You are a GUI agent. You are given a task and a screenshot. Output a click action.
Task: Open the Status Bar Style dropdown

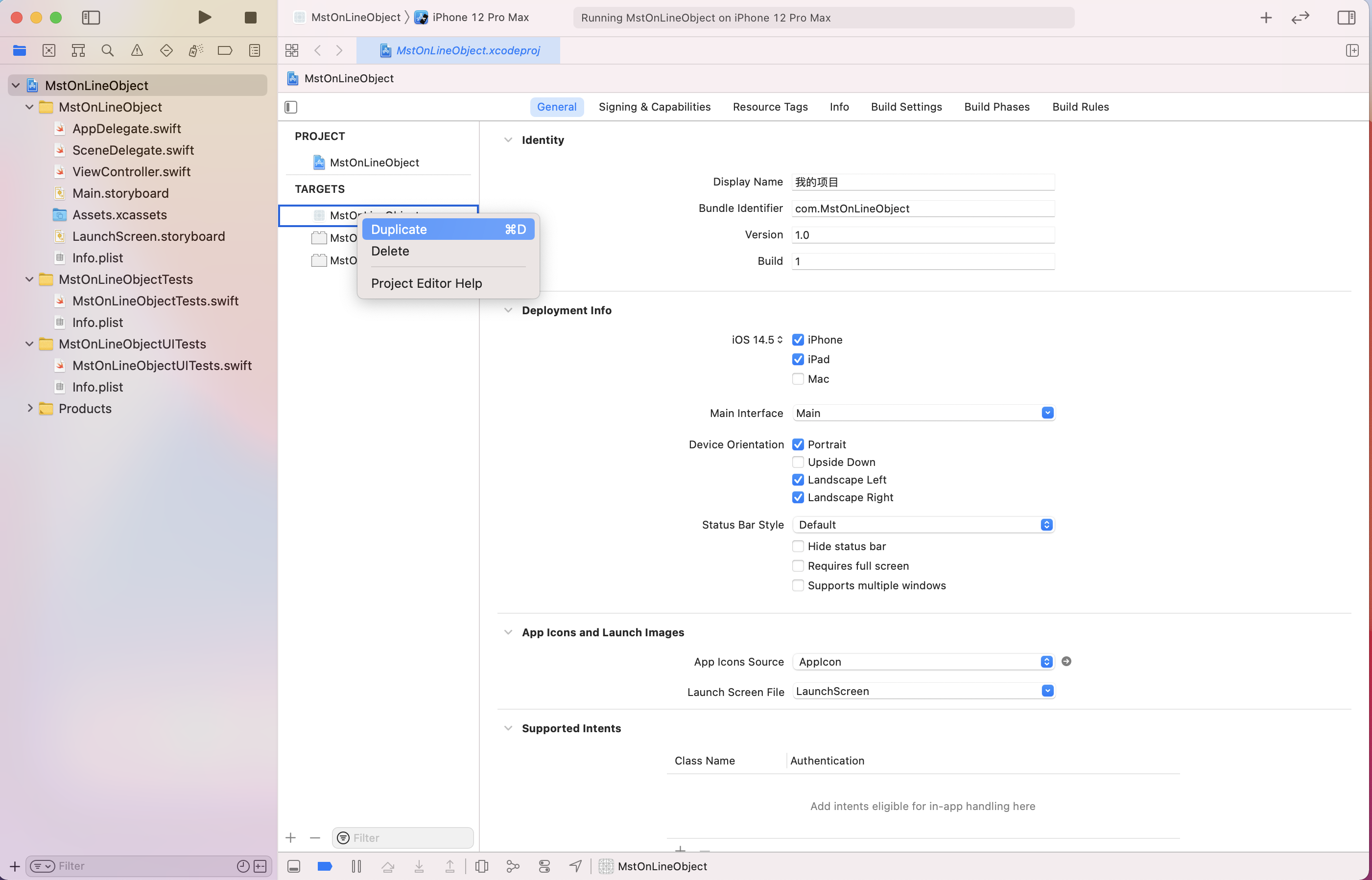[923, 525]
